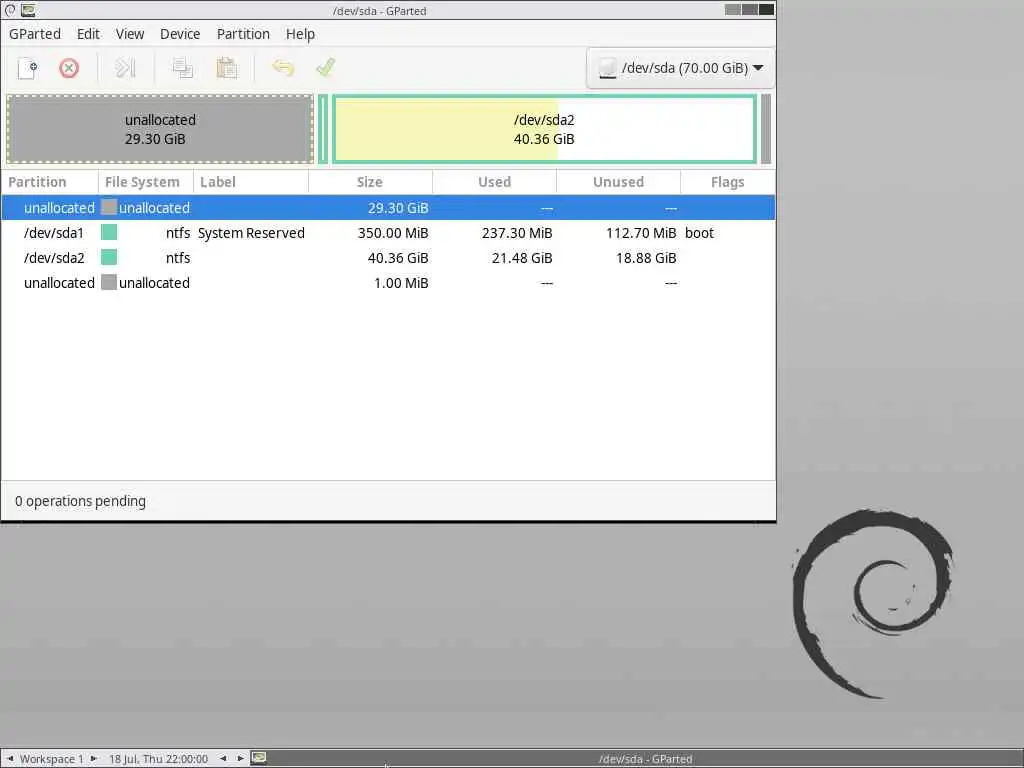Close the GParted window
The image size is (1024, 768).
[767, 9]
